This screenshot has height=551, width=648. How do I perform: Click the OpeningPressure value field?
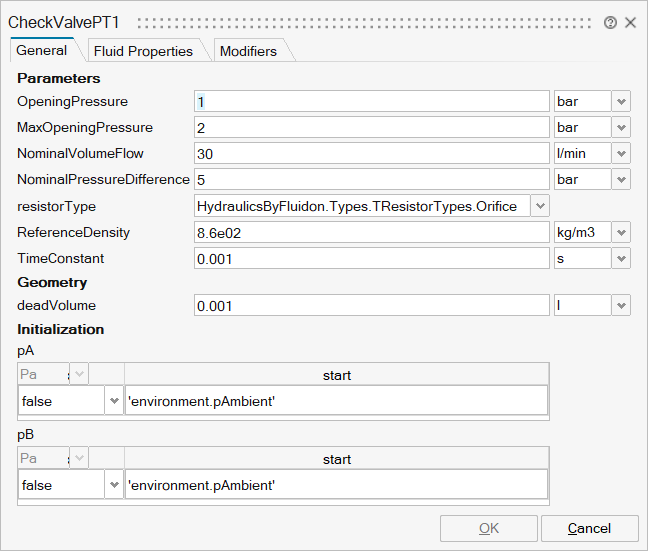tap(371, 102)
